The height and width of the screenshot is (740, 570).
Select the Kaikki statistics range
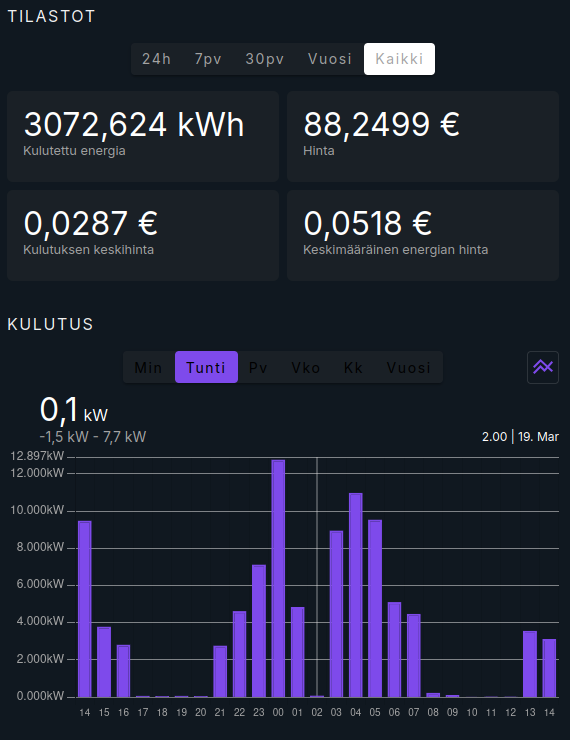(399, 59)
